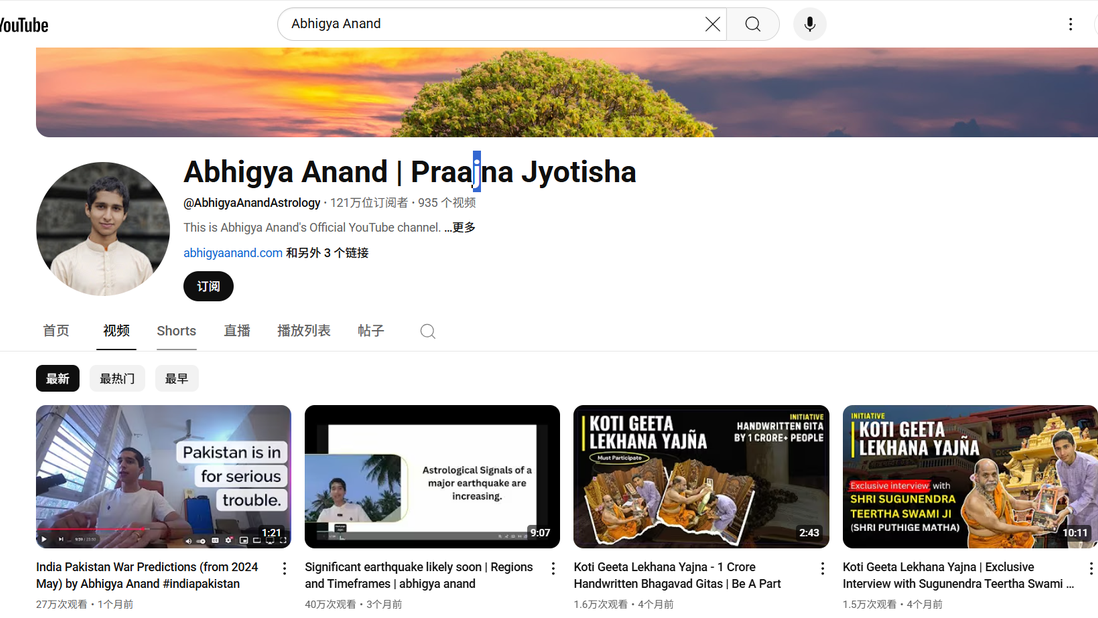Open Koti Geeta Exclusive Interview video thumbnail
Image resolution: width=1098 pixels, height=618 pixels.
(969, 476)
